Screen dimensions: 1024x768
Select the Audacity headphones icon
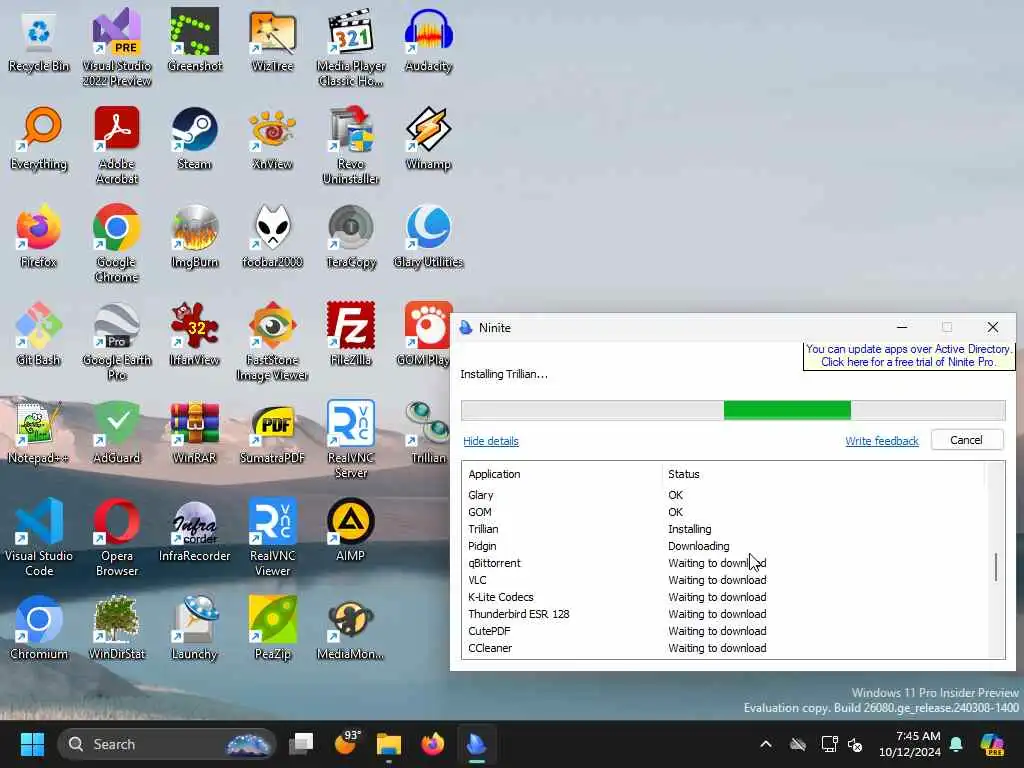428,40
